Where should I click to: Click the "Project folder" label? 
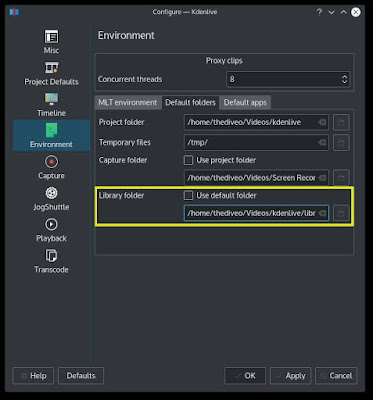[121, 122]
